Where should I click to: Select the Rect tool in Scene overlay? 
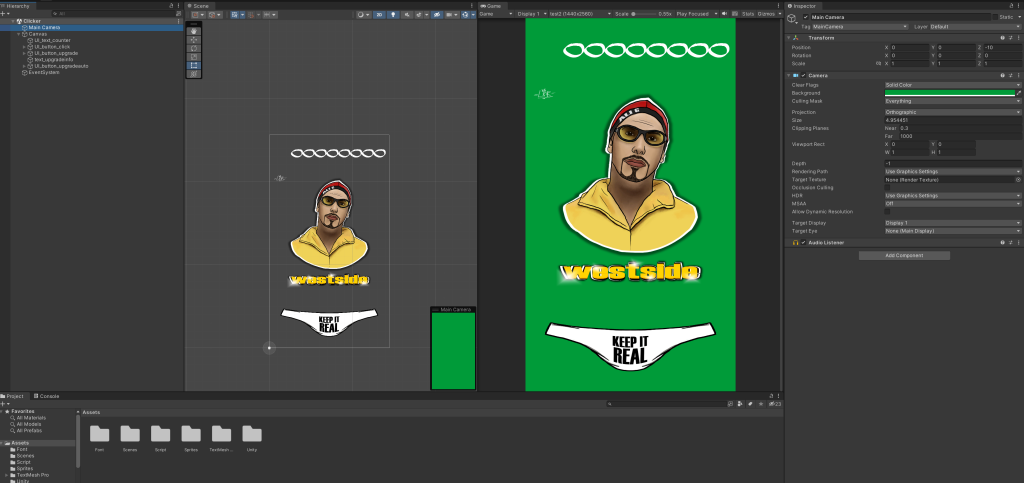click(x=194, y=65)
